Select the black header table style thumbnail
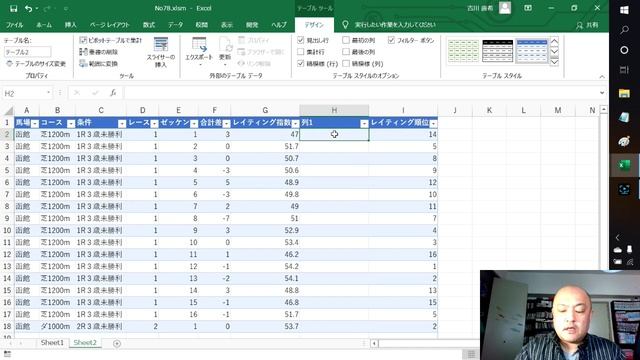Screen dimensions: 640x360 coord(497,51)
